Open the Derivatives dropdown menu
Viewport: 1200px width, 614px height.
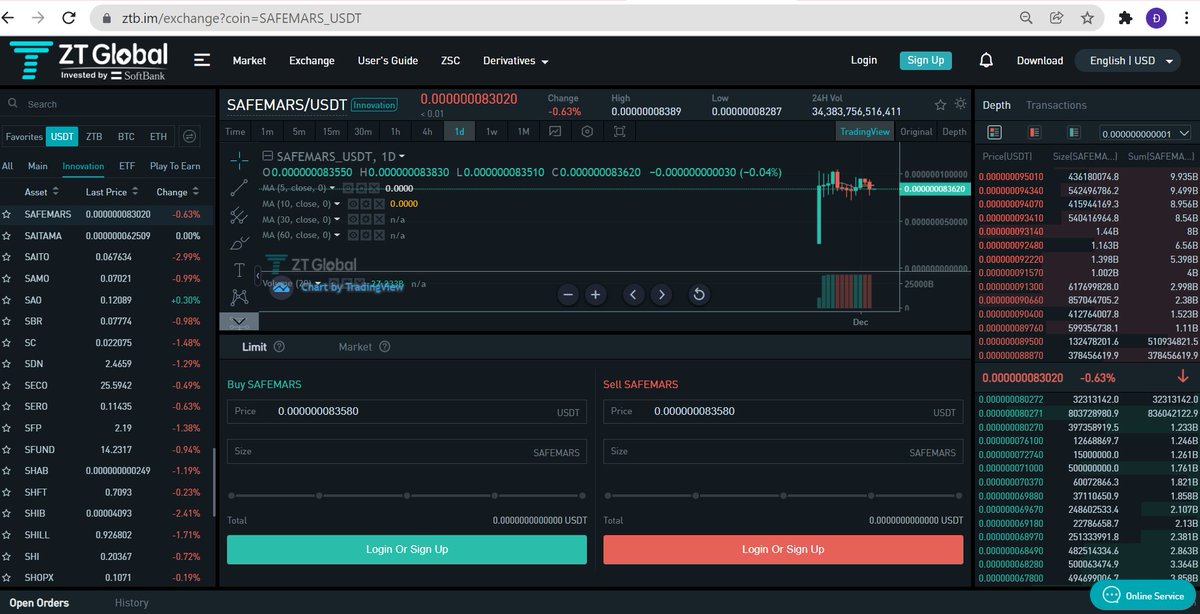pos(516,60)
